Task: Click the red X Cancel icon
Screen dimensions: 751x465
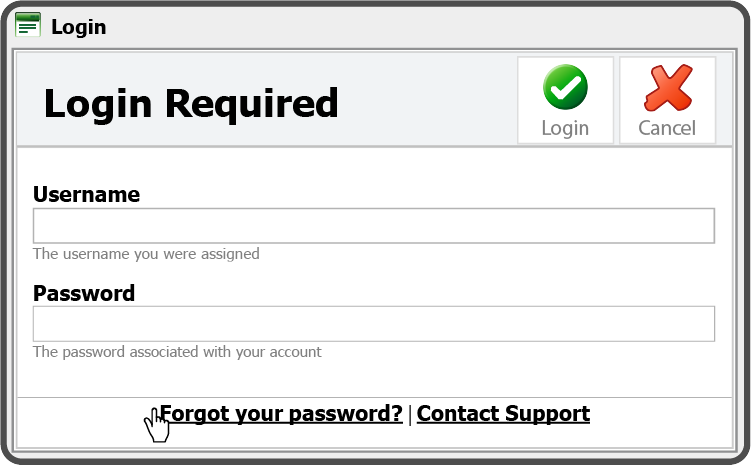Action: point(668,87)
